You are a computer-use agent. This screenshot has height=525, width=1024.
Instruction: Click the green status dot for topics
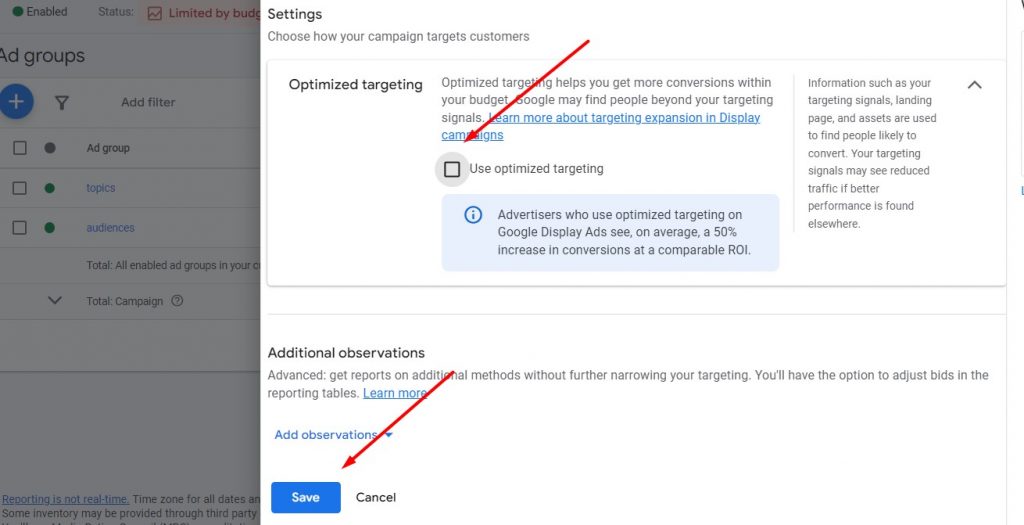(x=50, y=188)
